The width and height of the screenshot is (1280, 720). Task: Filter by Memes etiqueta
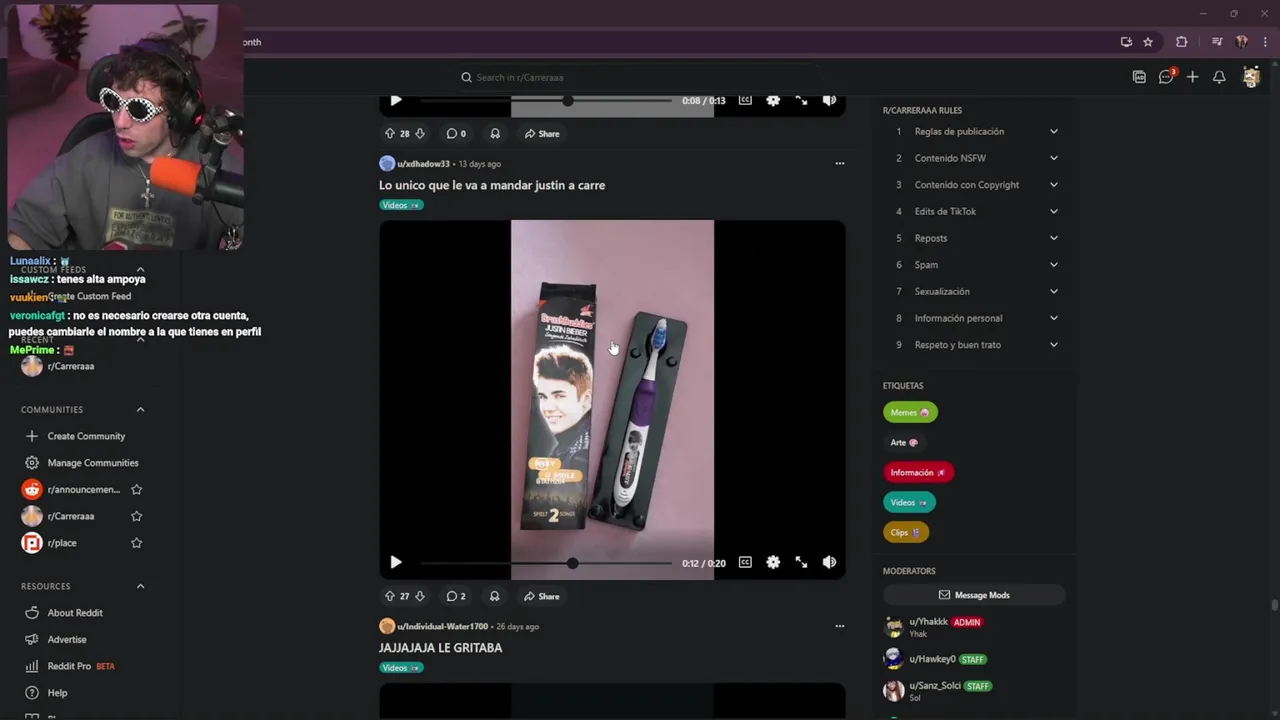pos(910,412)
